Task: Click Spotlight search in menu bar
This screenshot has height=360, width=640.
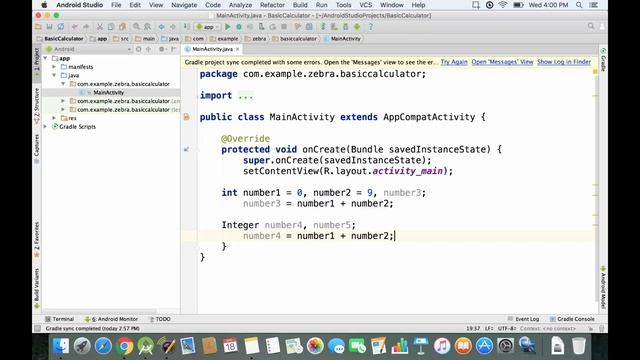Action: 579,5
